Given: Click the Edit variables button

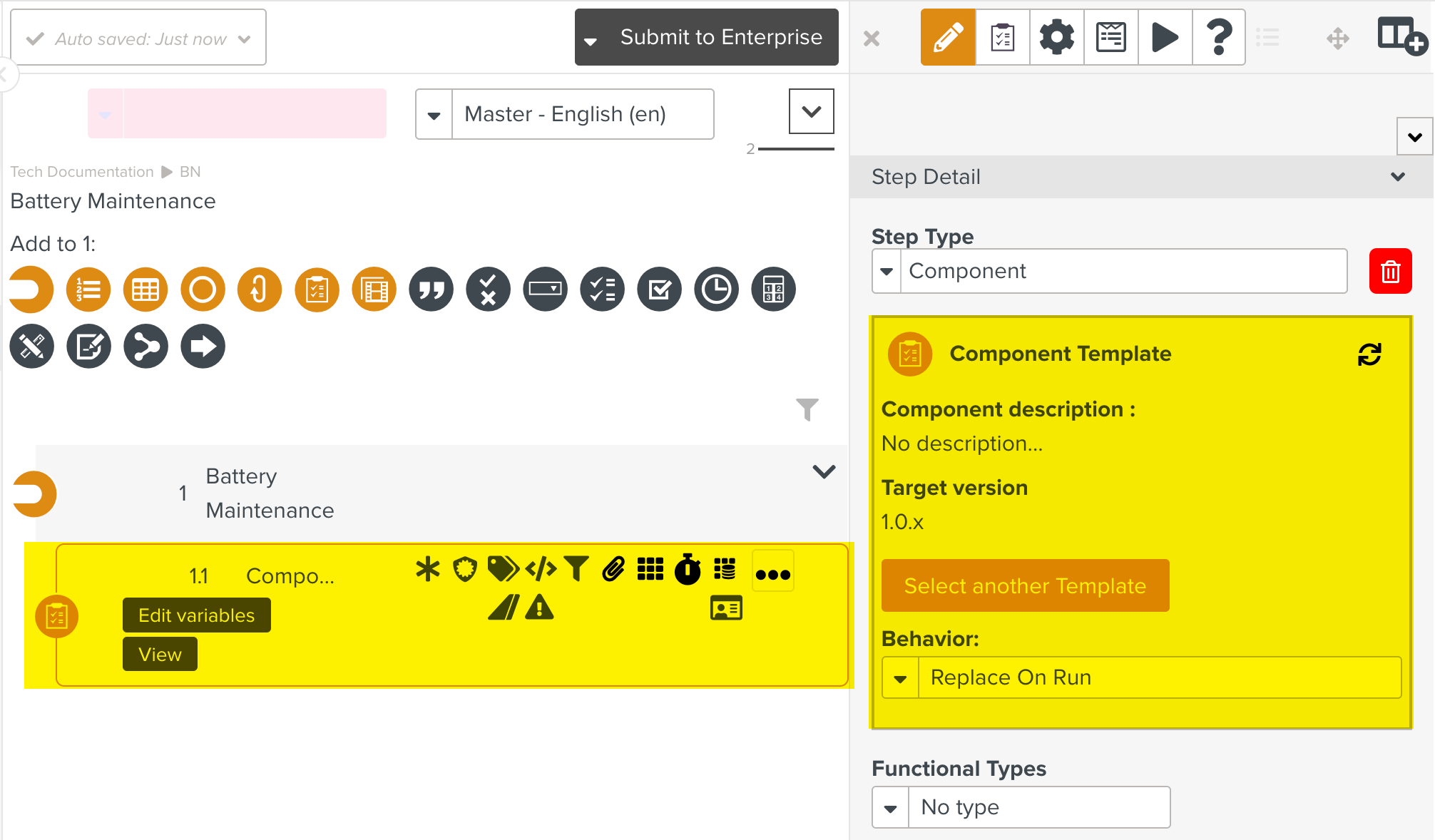Looking at the screenshot, I should (x=196, y=615).
